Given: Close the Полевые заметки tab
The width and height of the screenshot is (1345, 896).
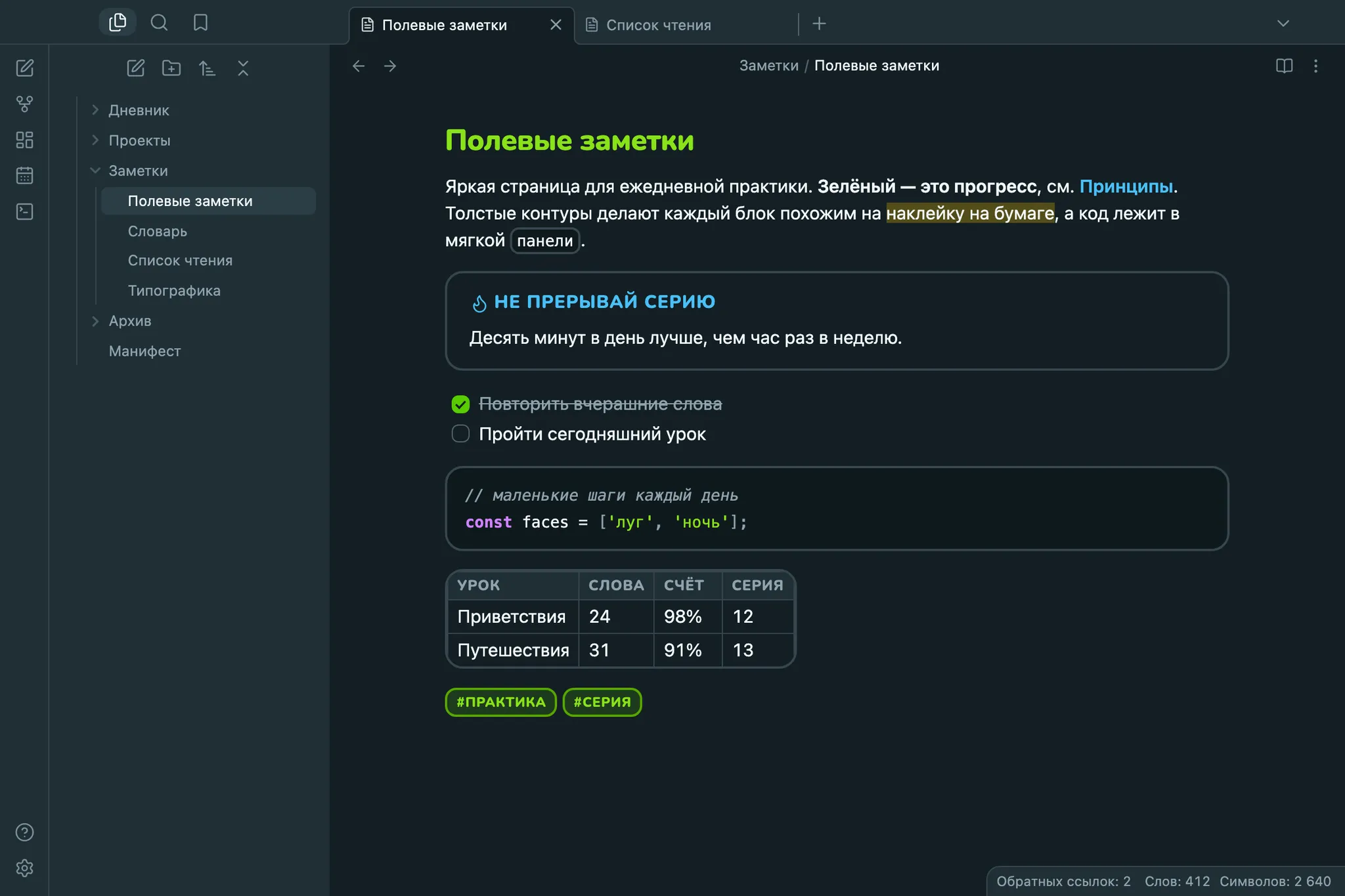Looking at the screenshot, I should (x=556, y=25).
